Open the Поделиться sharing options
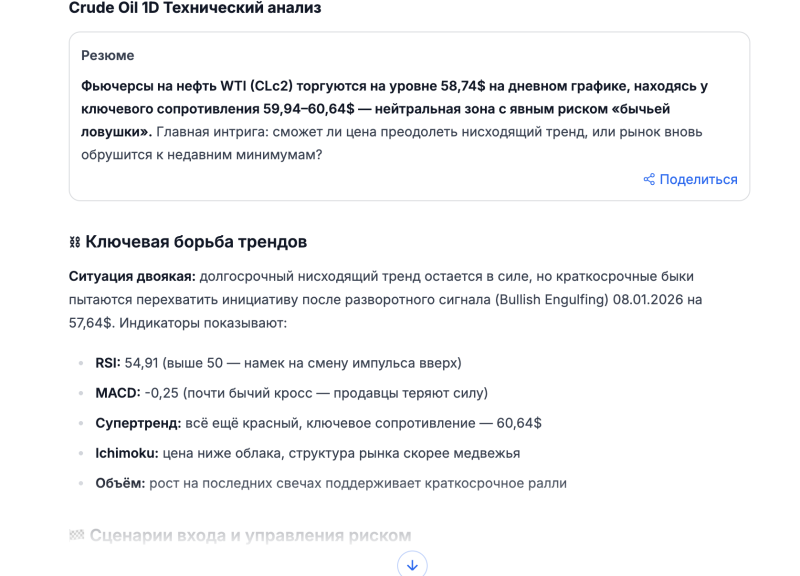The width and height of the screenshot is (800, 576). (697, 179)
